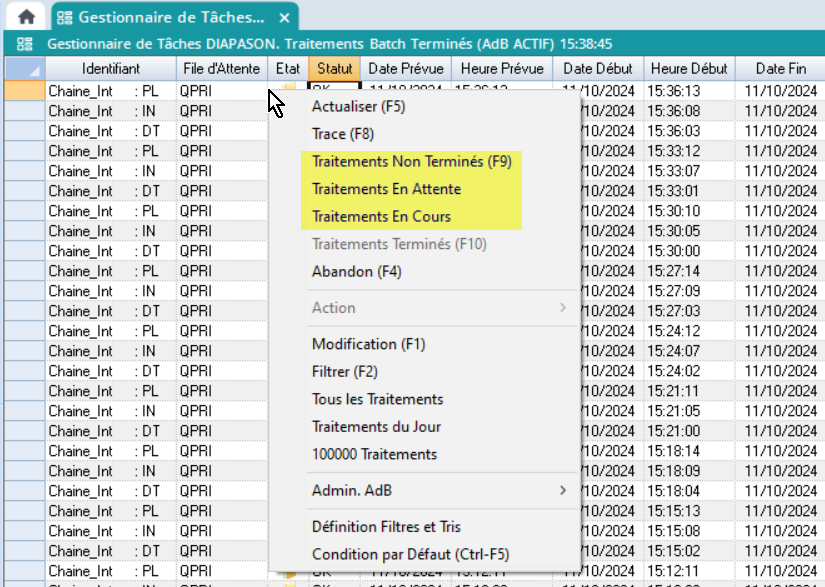Show Tous les Traitements
The image size is (825, 587).
[x=377, y=399]
